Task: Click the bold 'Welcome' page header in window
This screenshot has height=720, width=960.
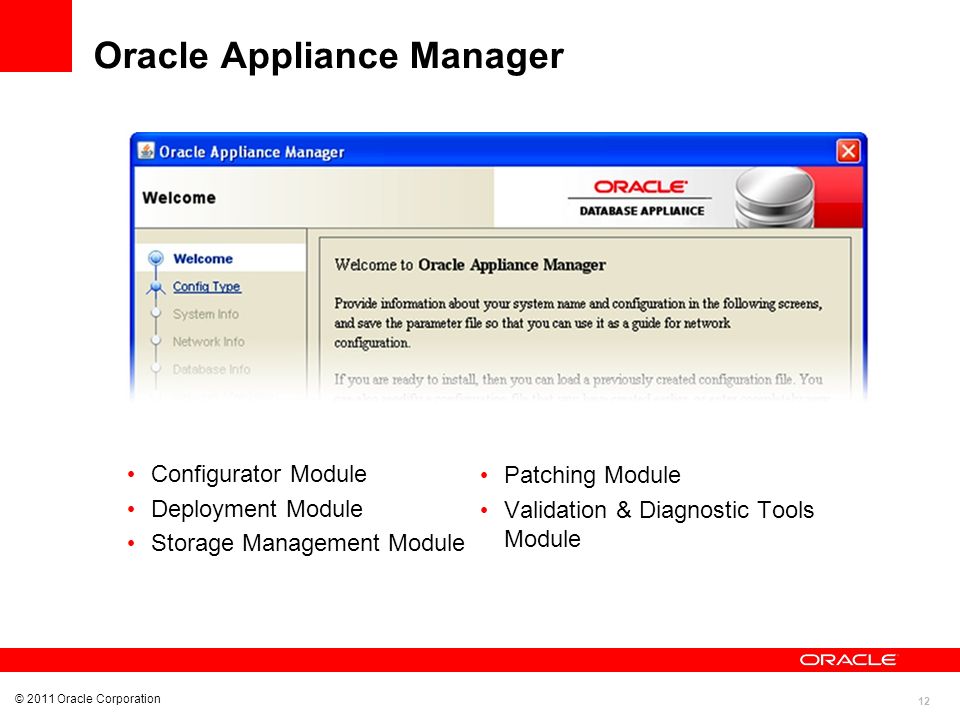Action: point(179,198)
